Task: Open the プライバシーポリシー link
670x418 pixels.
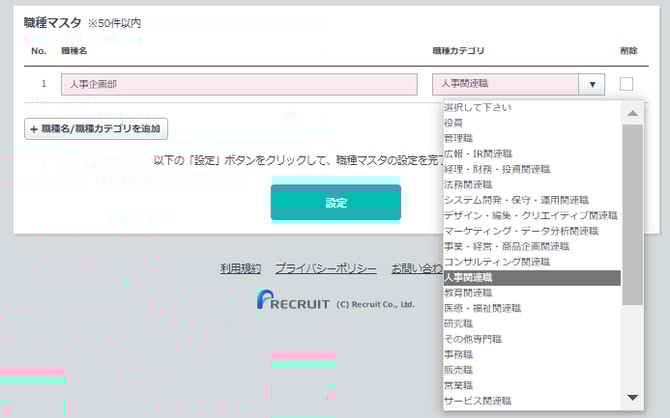Action: 326,268
